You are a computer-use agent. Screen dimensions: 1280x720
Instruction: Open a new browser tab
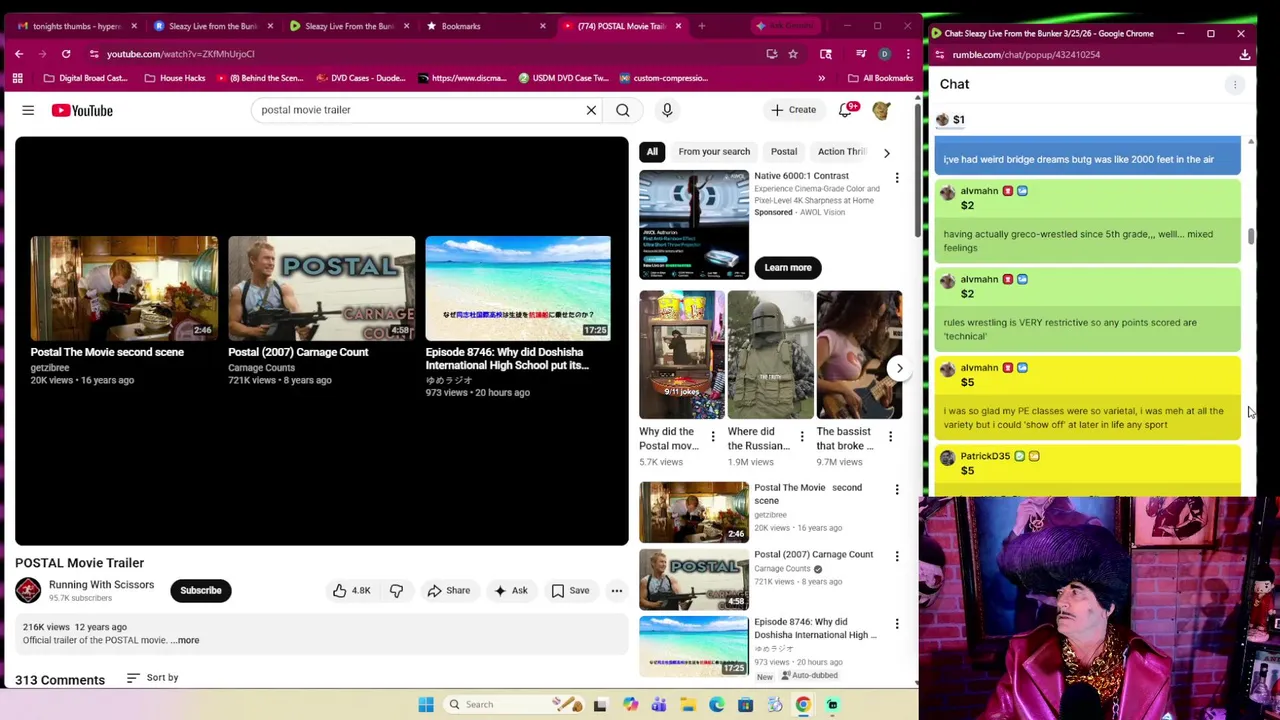tap(702, 26)
